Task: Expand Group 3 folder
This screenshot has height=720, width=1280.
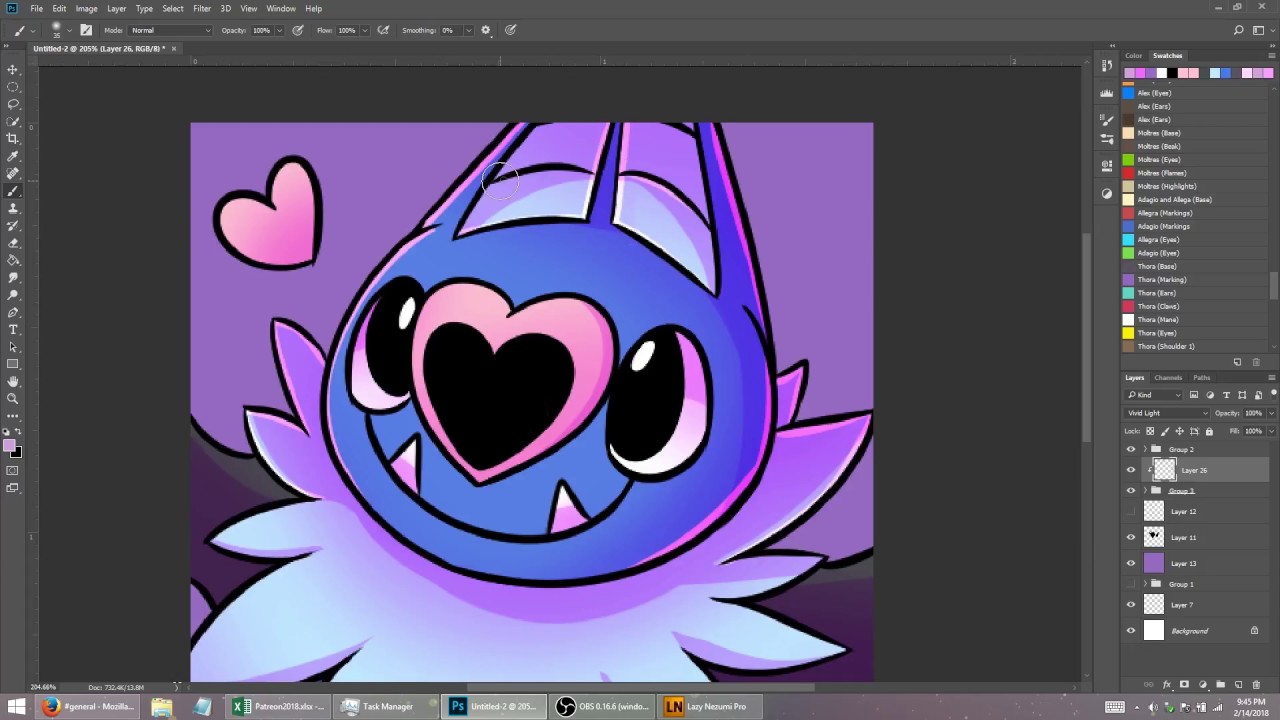Action: [1145, 491]
